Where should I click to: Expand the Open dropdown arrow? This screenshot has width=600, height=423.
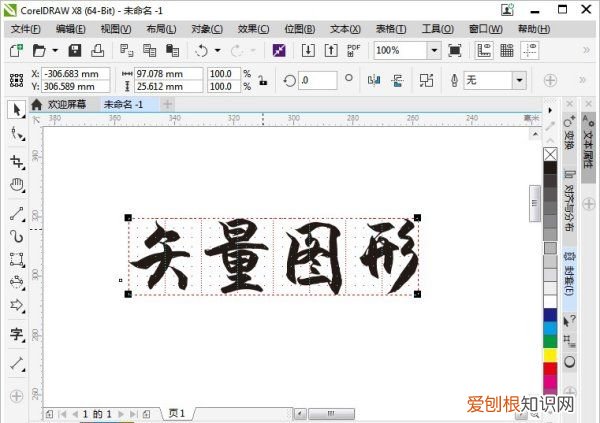click(55, 51)
